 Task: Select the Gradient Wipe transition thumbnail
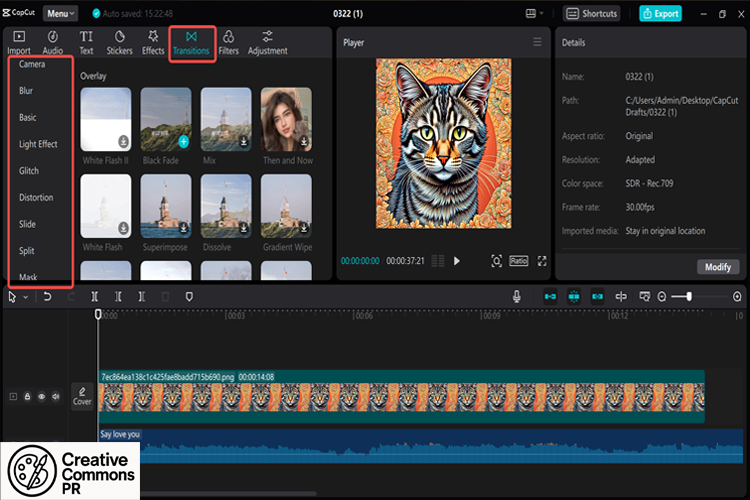286,206
